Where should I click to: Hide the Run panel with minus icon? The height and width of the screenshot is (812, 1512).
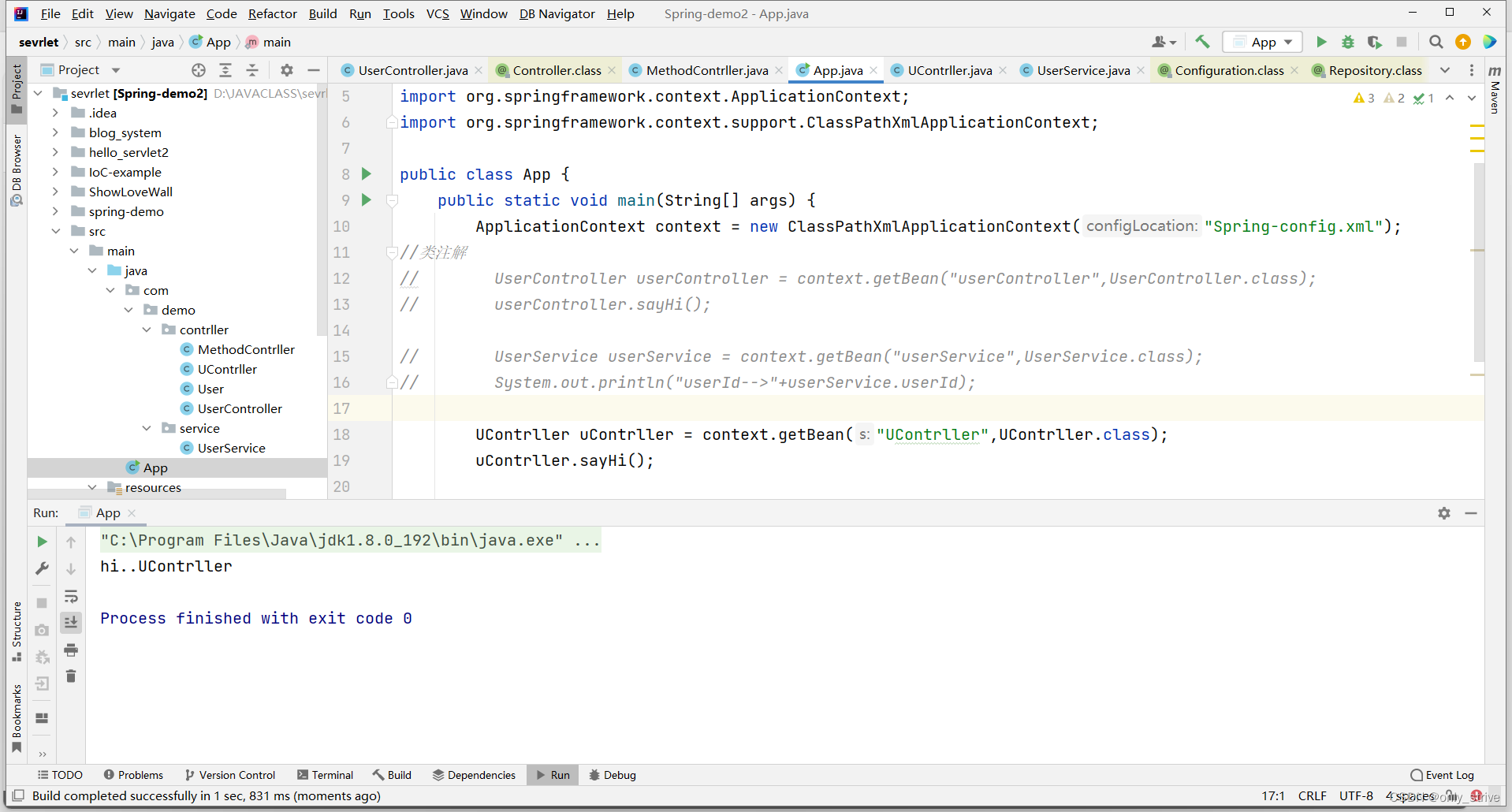click(x=1471, y=513)
